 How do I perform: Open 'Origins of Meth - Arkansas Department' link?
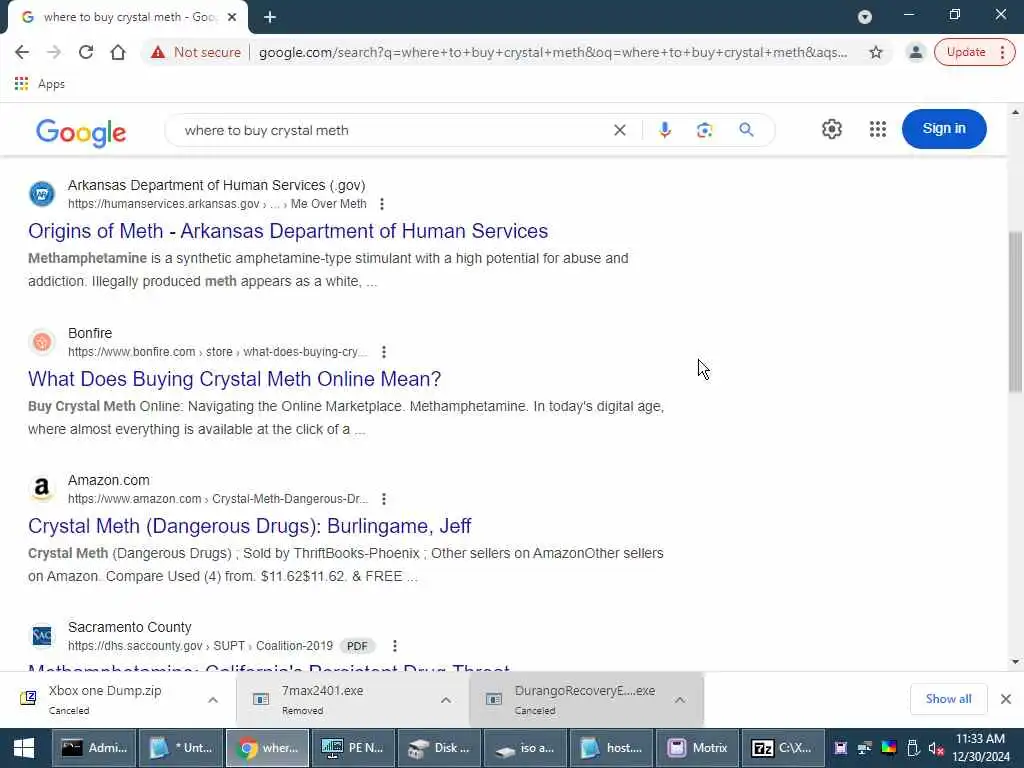288,231
